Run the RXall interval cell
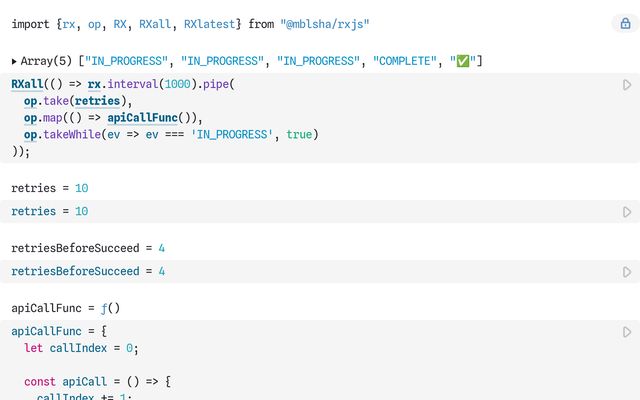The width and height of the screenshot is (640, 400). coord(627,86)
